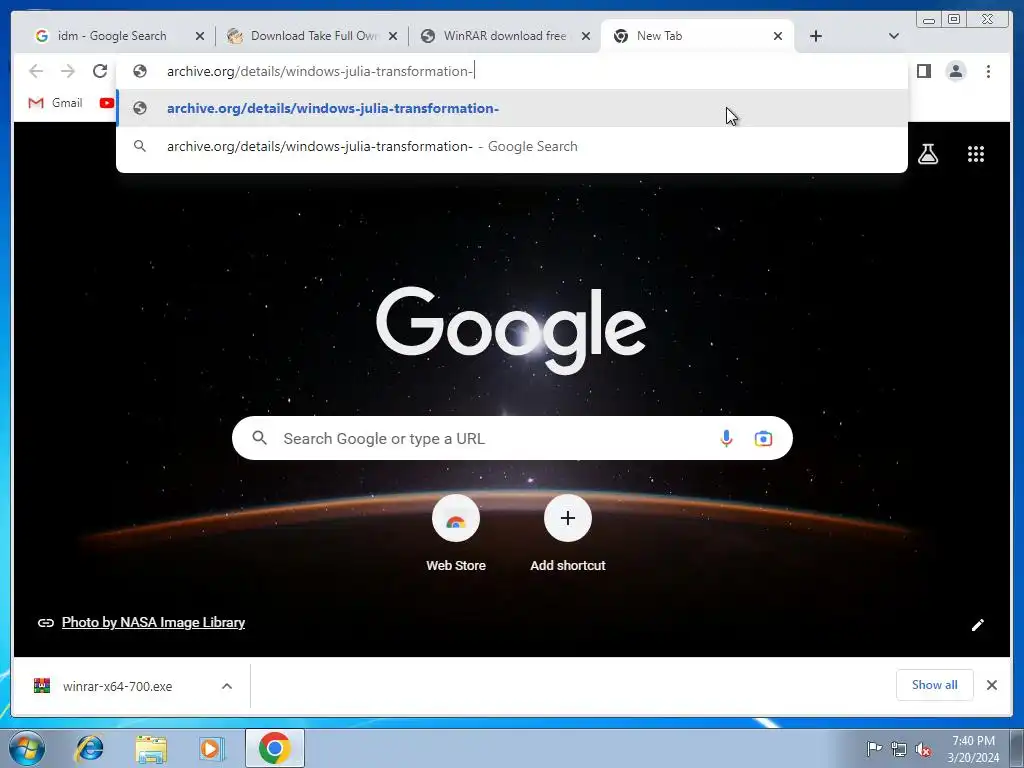This screenshot has height=768, width=1024.
Task: Open the muted volume tray icon
Action: (x=923, y=749)
